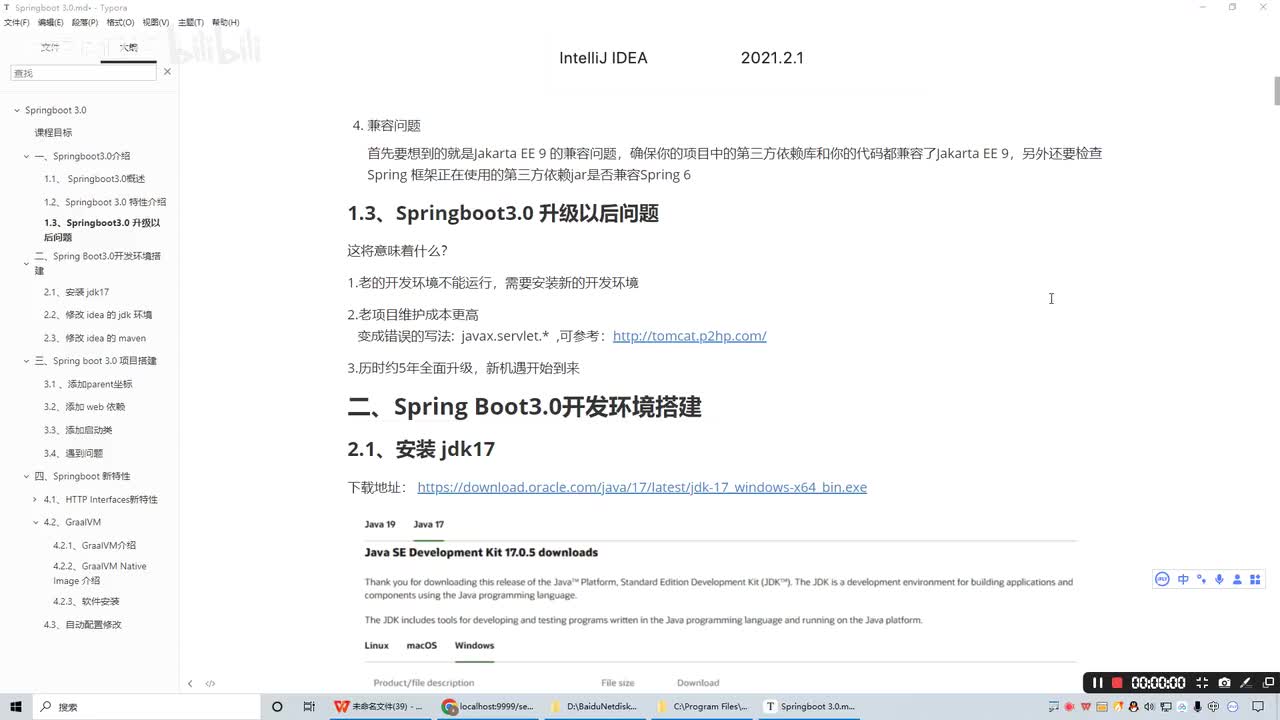Click the document vertical scrollbar thumb
The height and width of the screenshot is (720, 1280).
(x=1276, y=89)
